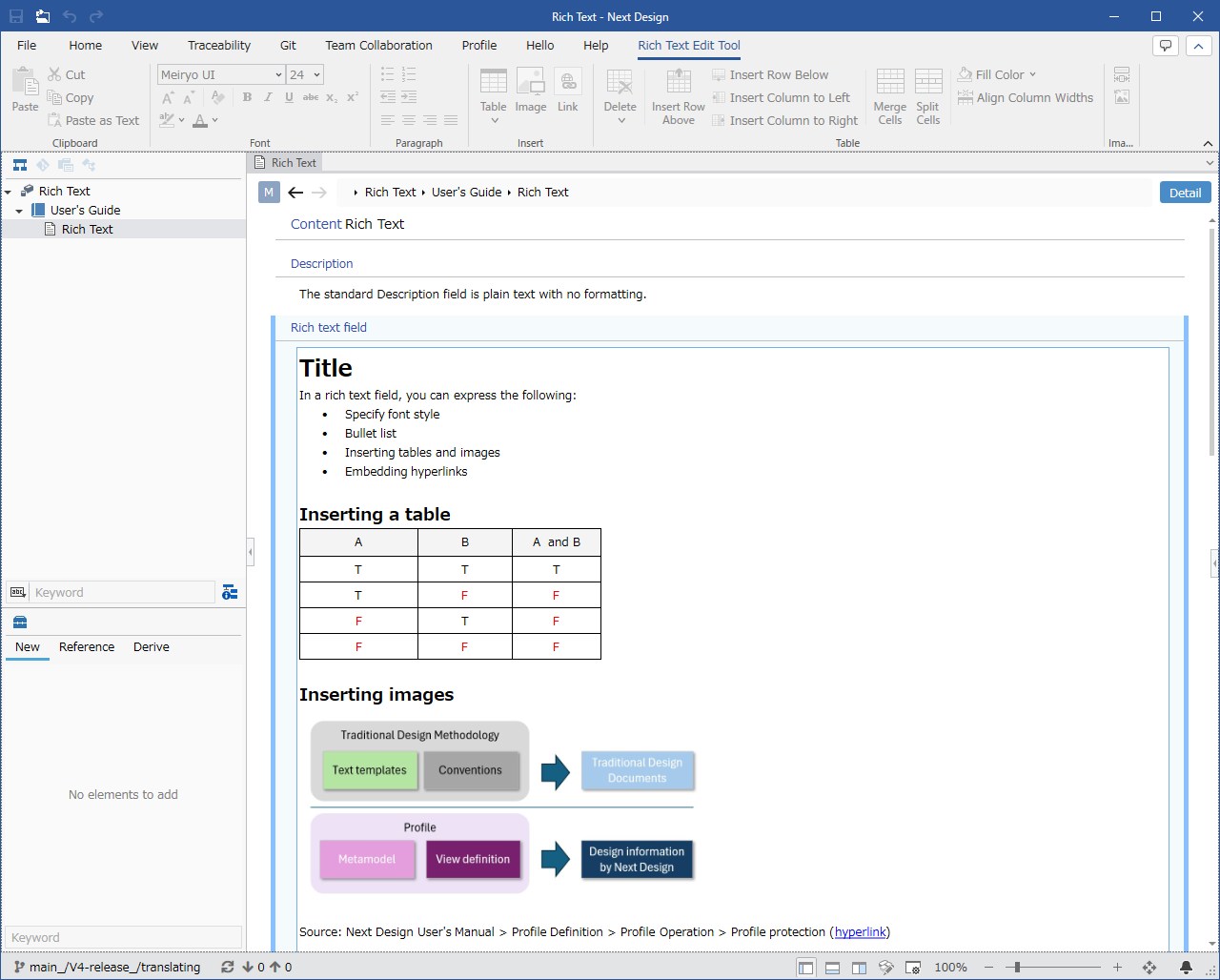The width and height of the screenshot is (1220, 980).
Task: Click the bulleted list icon
Action: click(x=388, y=74)
